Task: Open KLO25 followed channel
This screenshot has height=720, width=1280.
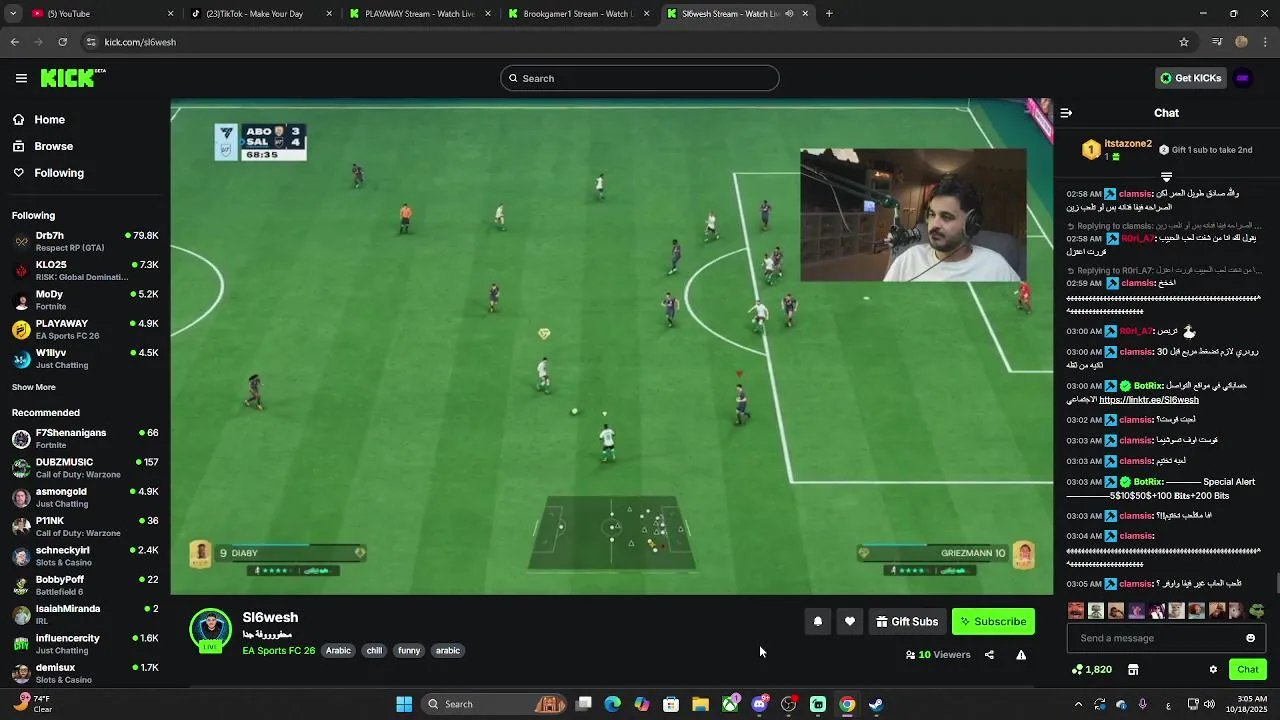Action: coord(85,270)
